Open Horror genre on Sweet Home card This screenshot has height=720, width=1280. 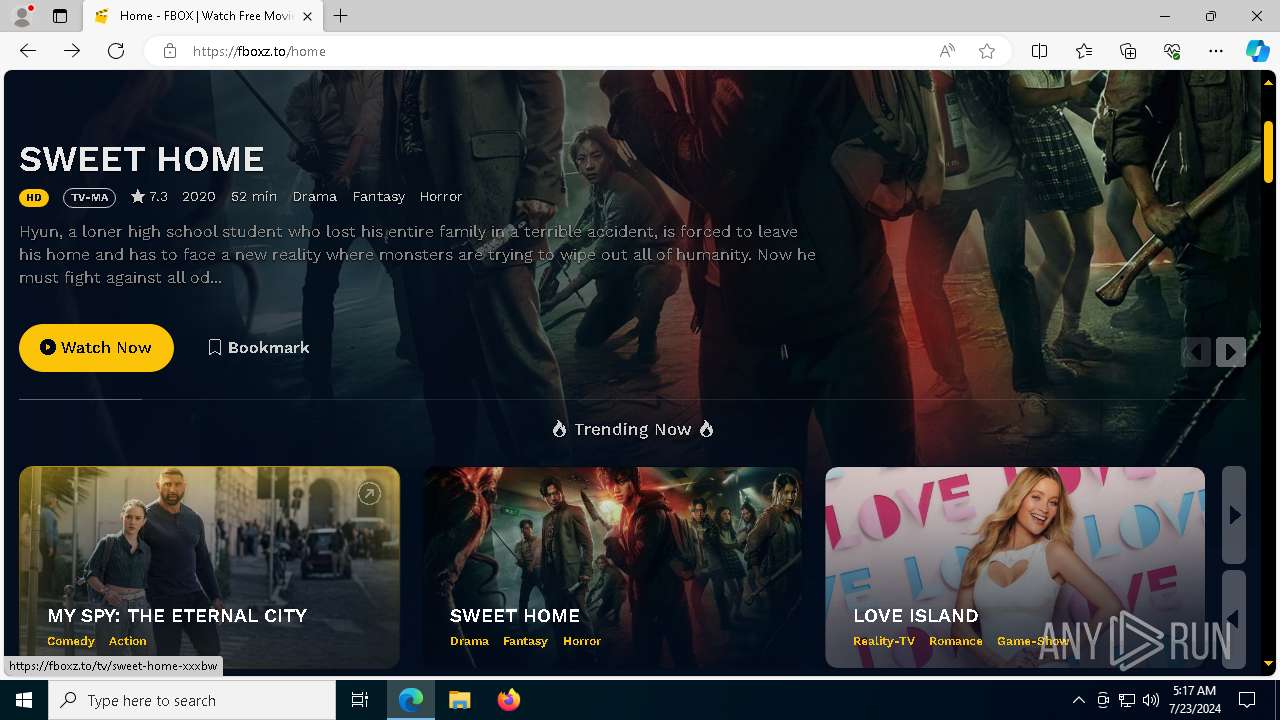tap(582, 641)
